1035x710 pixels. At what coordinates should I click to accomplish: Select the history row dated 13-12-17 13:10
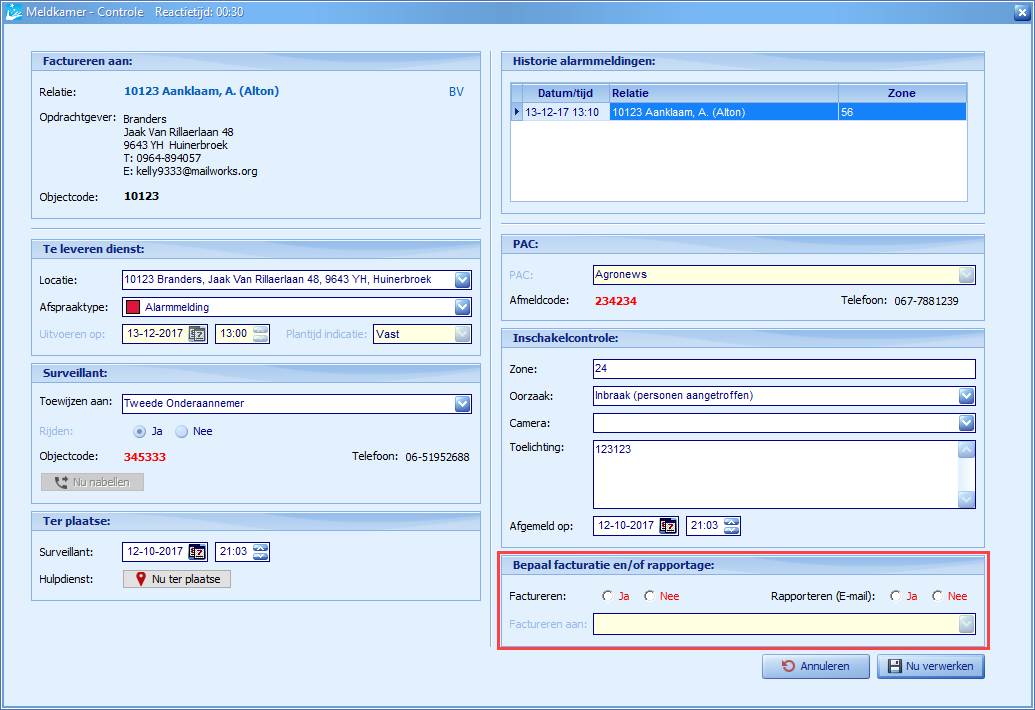(x=739, y=112)
